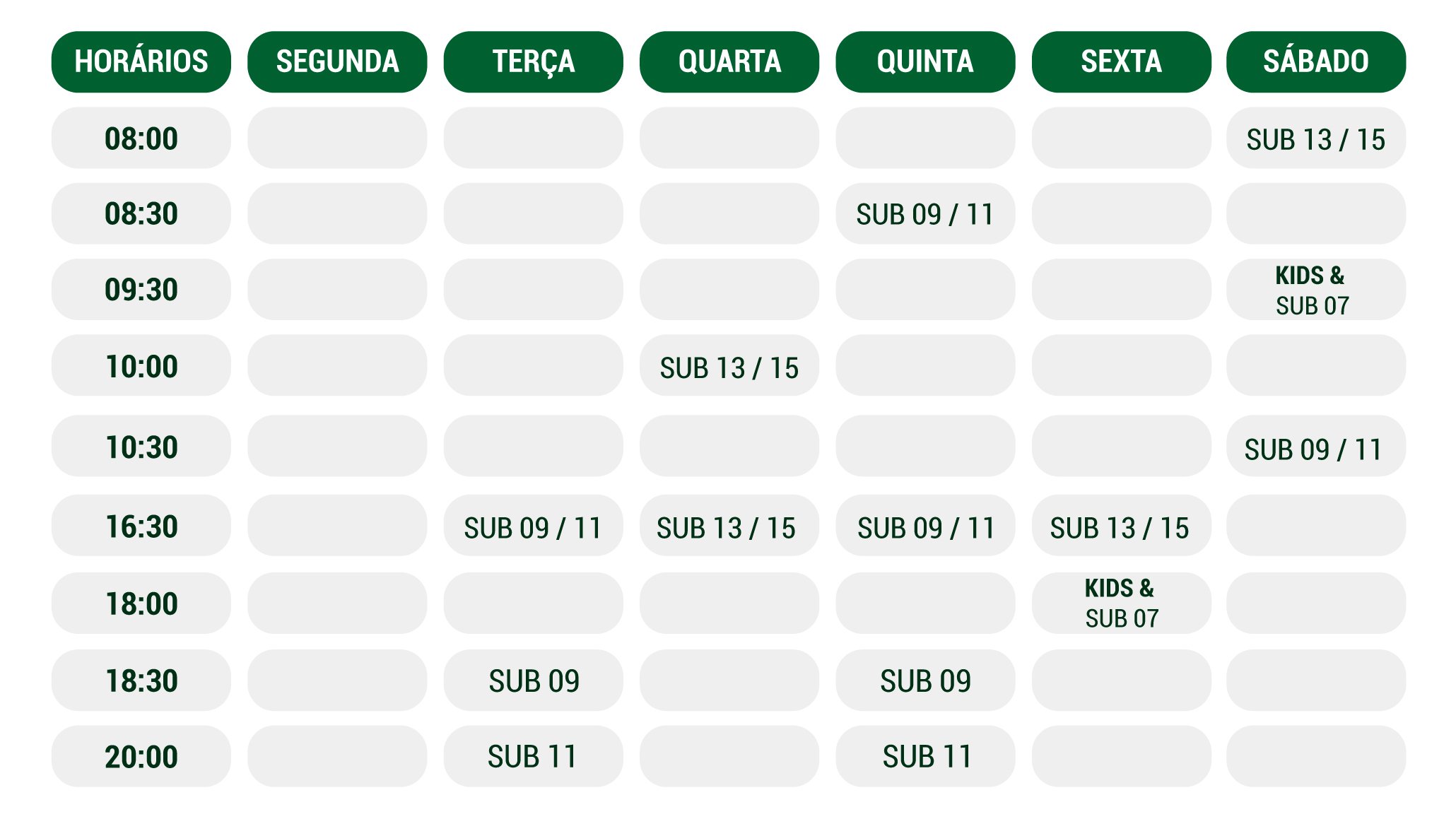The width and height of the screenshot is (1456, 819).
Task: Click the QUINTA day header
Action: [925, 61]
